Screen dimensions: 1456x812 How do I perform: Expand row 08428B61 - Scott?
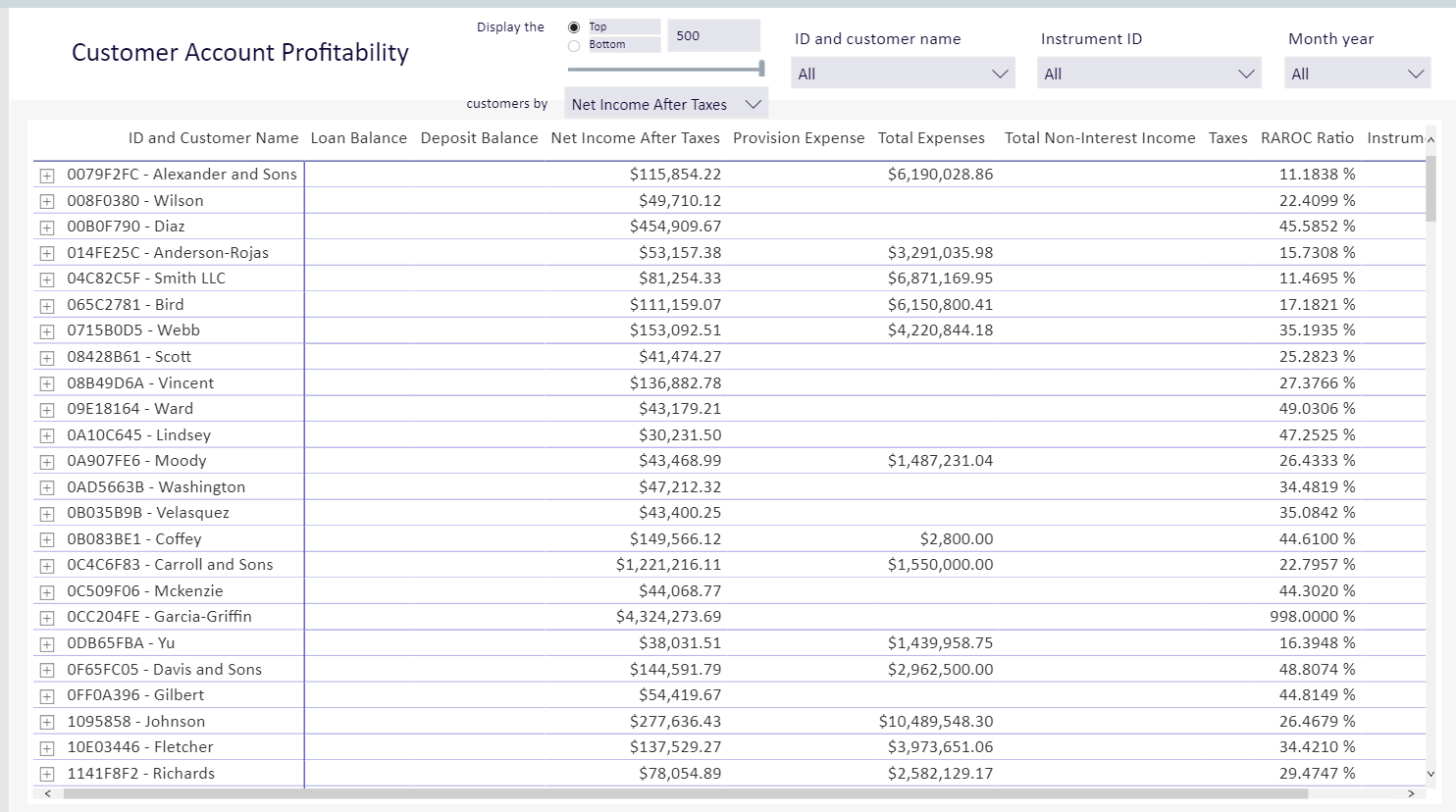point(46,358)
